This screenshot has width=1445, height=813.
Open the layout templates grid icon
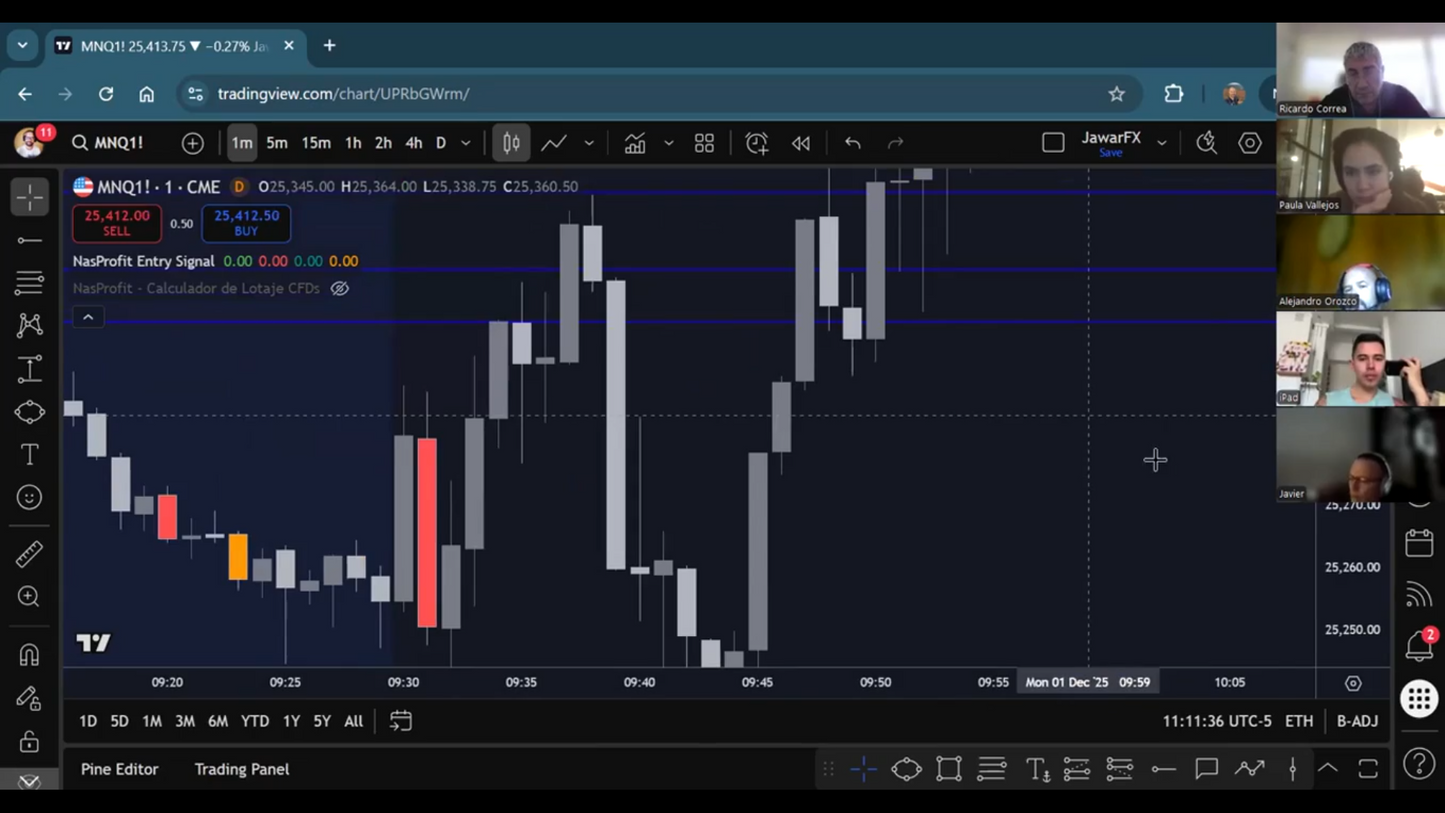point(704,143)
